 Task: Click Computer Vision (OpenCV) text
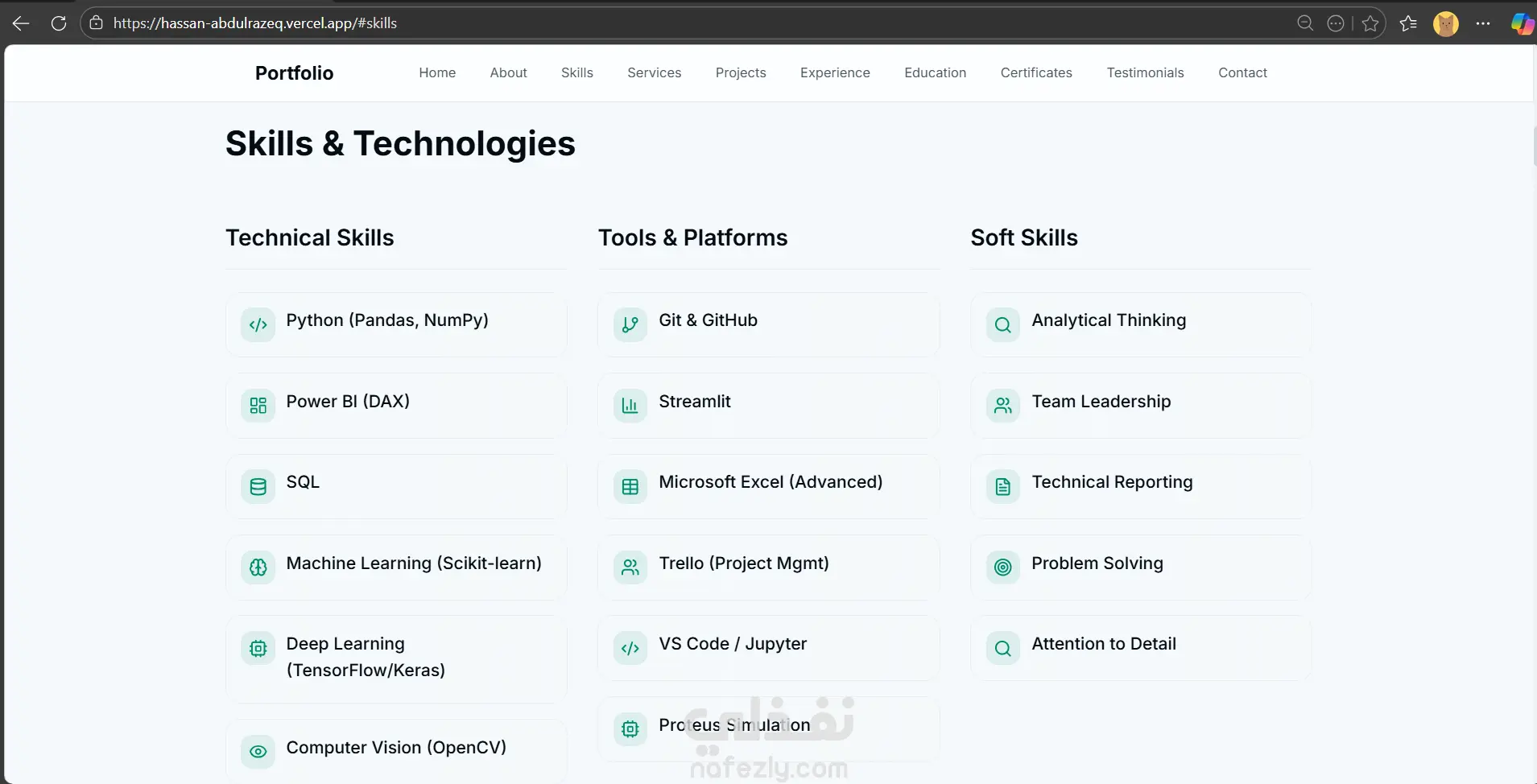click(x=396, y=748)
